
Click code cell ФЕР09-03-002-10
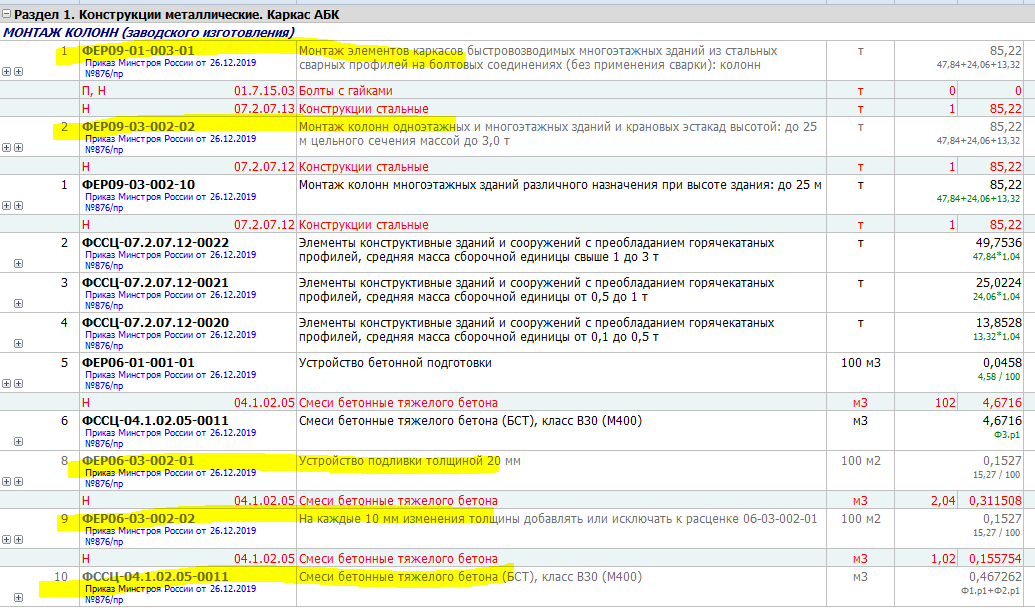138,185
